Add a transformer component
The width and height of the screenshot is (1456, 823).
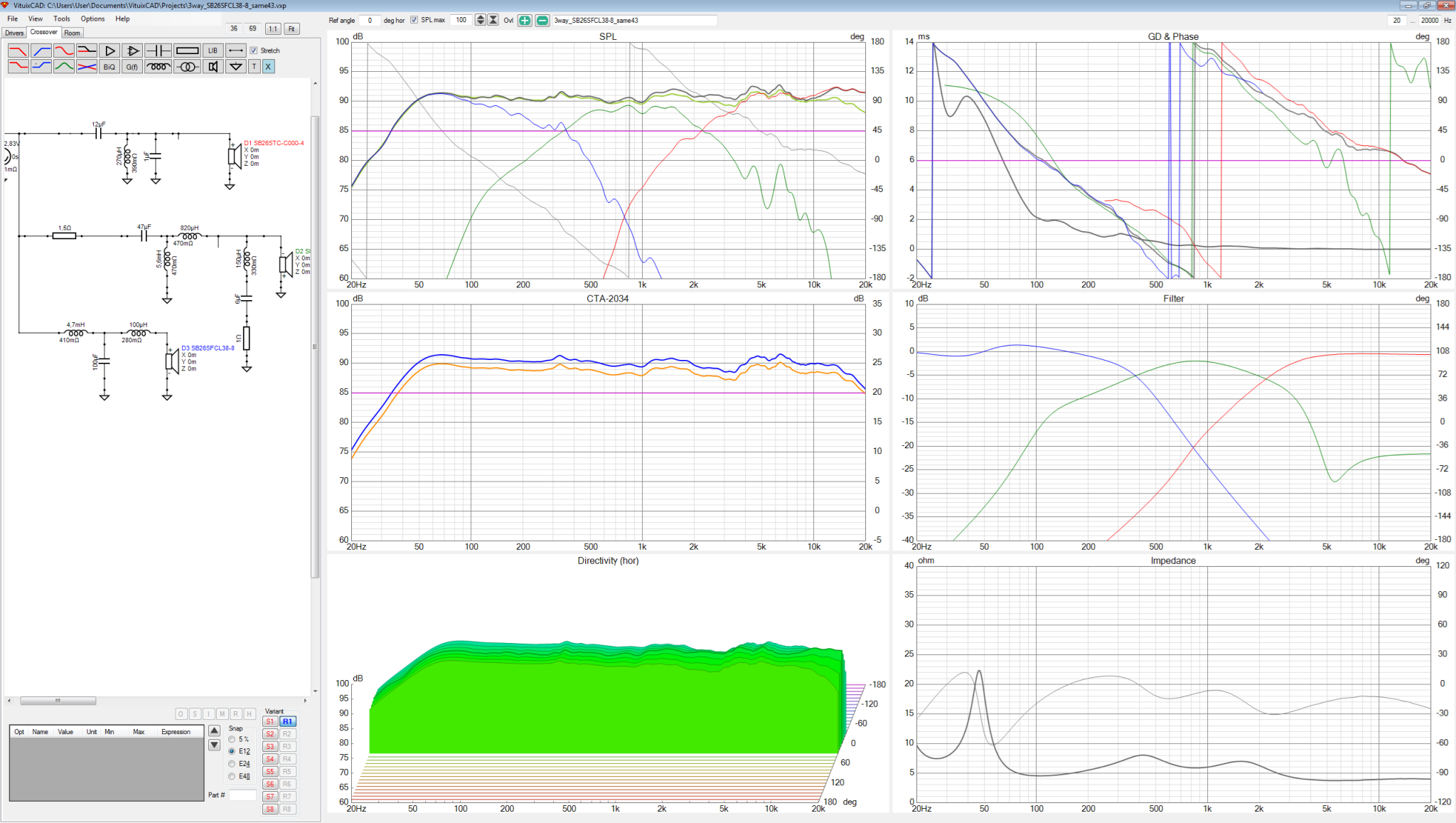(x=187, y=66)
